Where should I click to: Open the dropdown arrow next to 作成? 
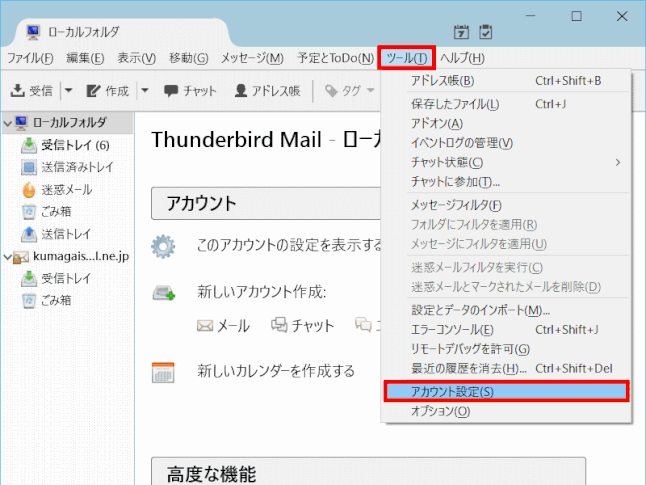[x=145, y=90]
